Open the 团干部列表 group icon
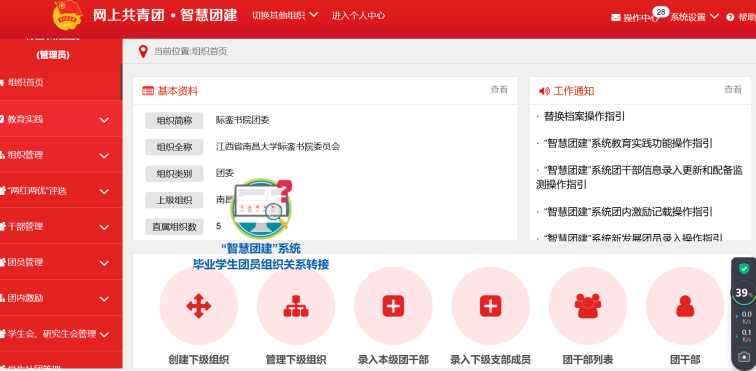 [588, 306]
